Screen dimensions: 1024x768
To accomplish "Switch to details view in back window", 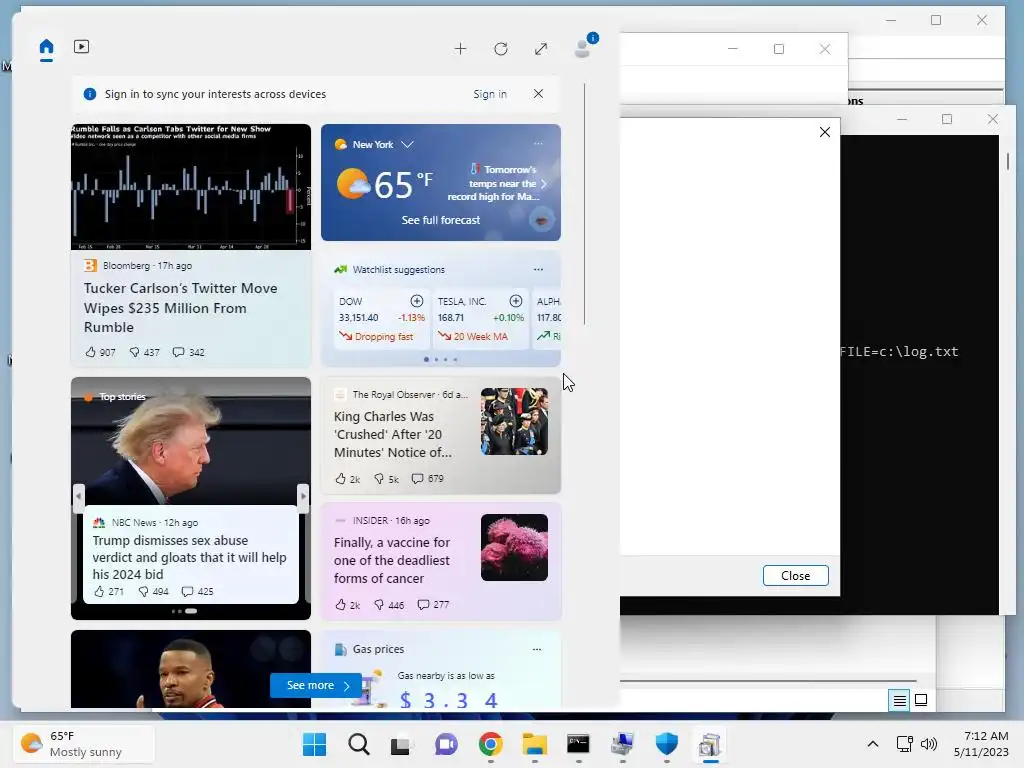I will [x=899, y=700].
